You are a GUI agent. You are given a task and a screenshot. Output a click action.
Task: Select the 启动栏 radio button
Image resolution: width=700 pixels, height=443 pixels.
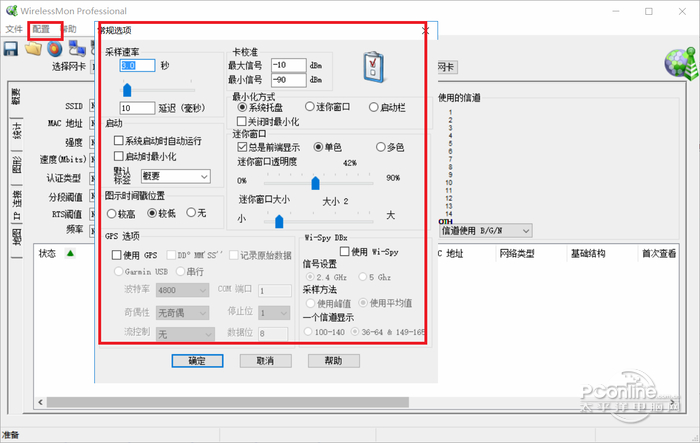(x=373, y=107)
